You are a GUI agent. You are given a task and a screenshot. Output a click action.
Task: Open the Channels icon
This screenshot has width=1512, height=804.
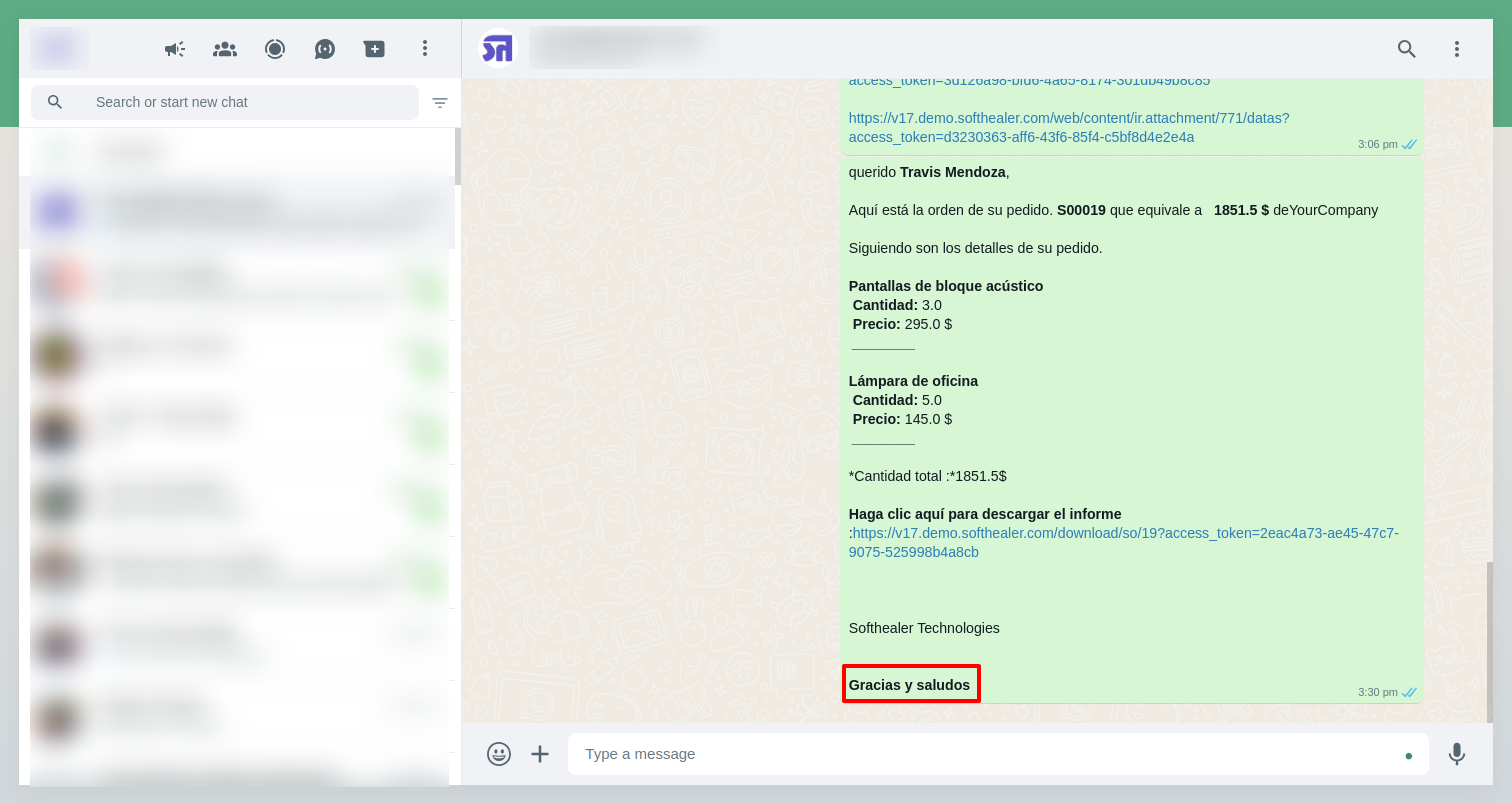click(325, 48)
